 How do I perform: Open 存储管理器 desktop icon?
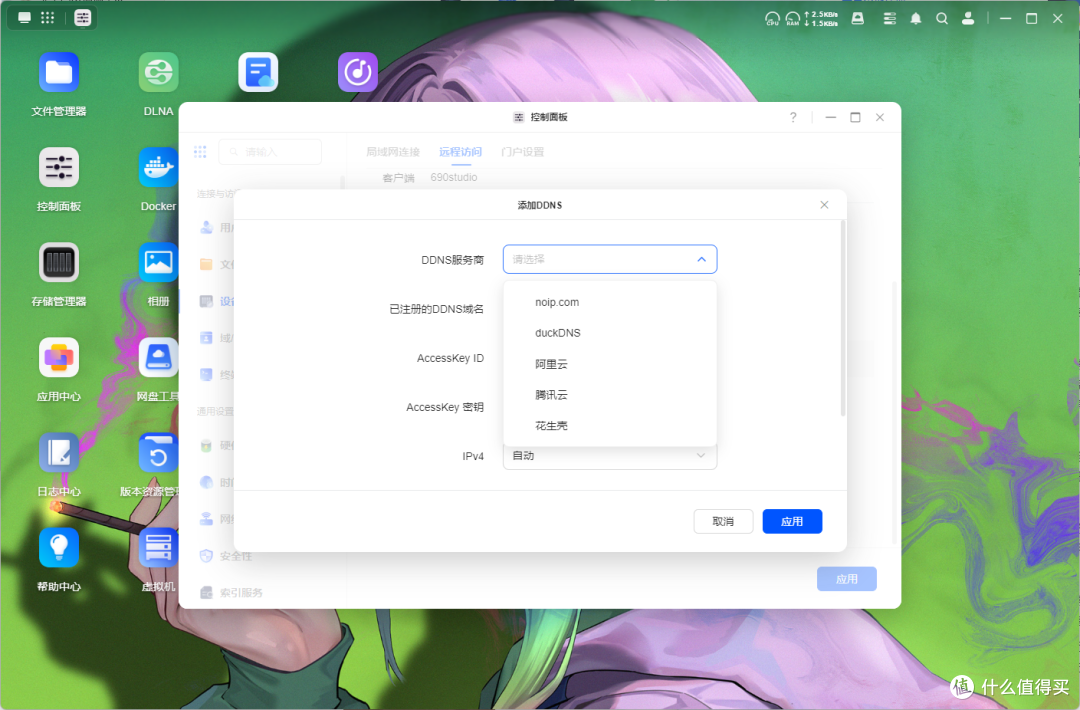(x=59, y=262)
